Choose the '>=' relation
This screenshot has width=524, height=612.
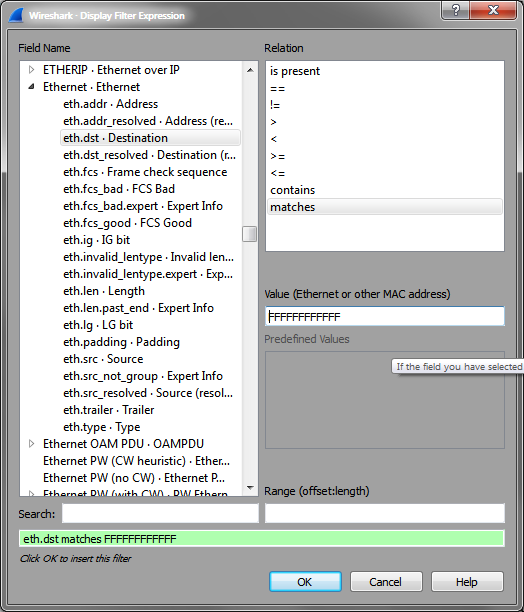tap(385, 156)
